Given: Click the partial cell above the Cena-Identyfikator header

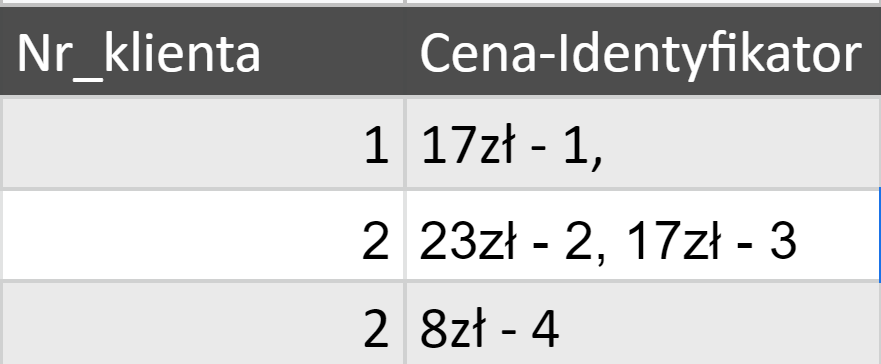Looking at the screenshot, I should pos(643,2).
